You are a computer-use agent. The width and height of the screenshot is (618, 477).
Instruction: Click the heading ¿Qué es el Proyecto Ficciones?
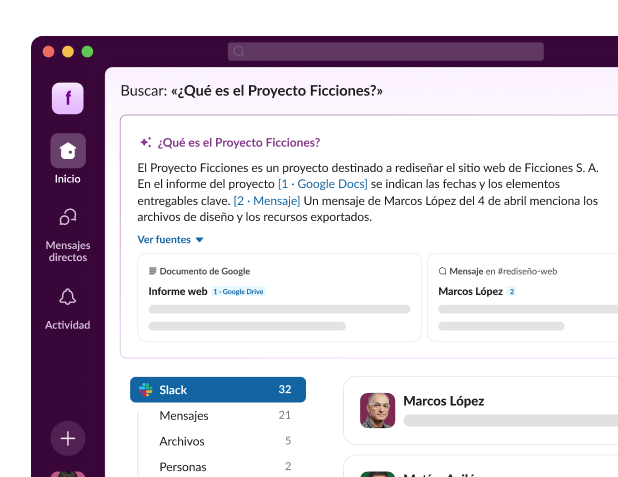coord(239,142)
